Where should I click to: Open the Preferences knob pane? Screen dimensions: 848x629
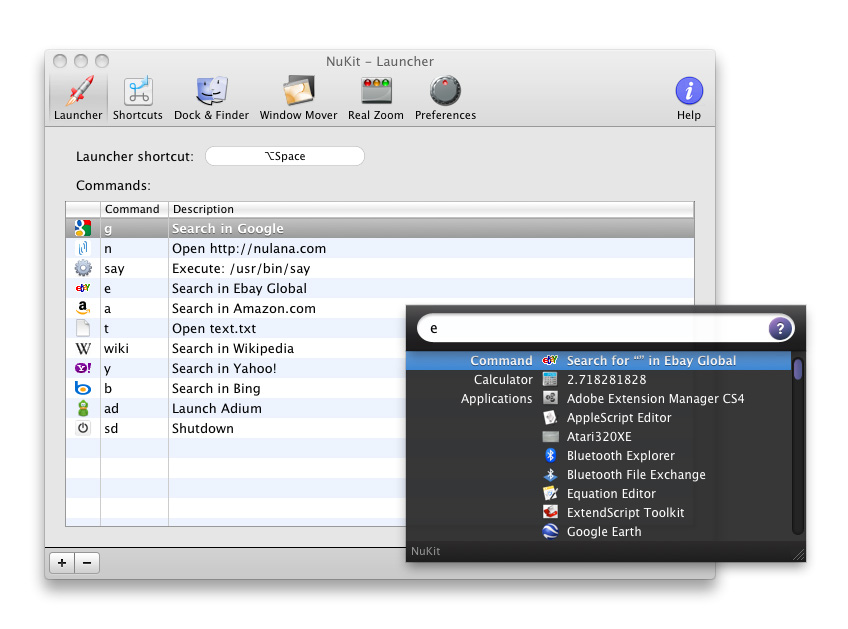click(x=445, y=98)
